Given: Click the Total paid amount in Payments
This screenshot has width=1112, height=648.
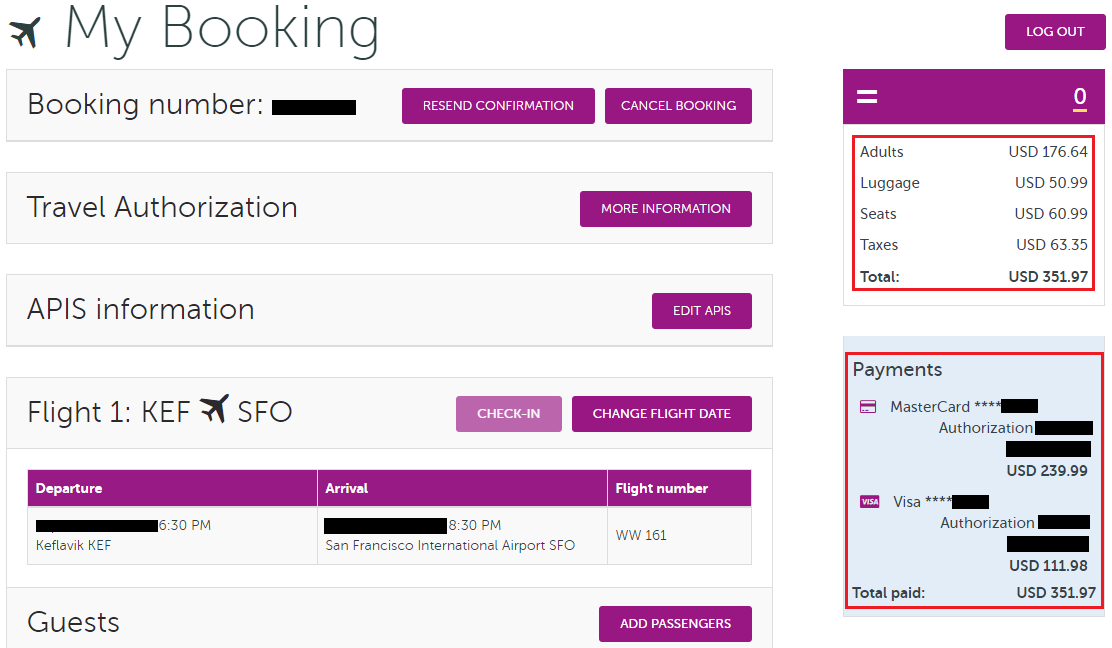Looking at the screenshot, I should (1056, 593).
